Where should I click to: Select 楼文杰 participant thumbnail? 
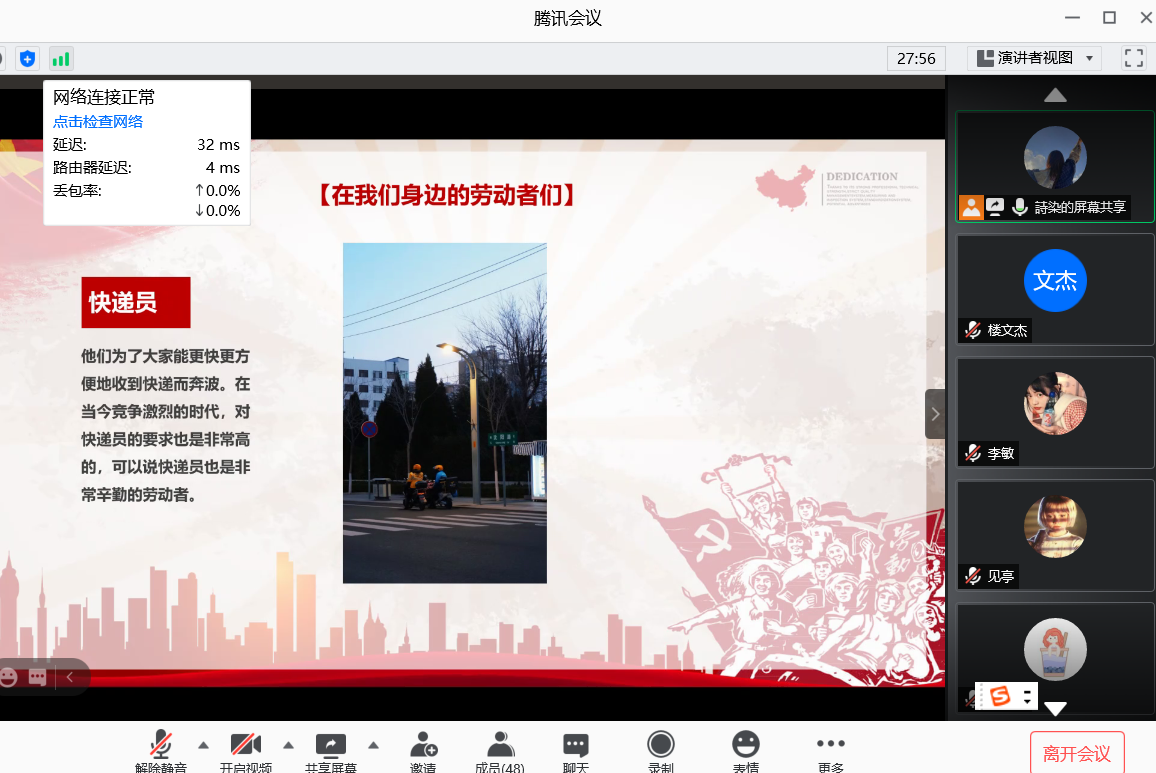pos(1055,289)
